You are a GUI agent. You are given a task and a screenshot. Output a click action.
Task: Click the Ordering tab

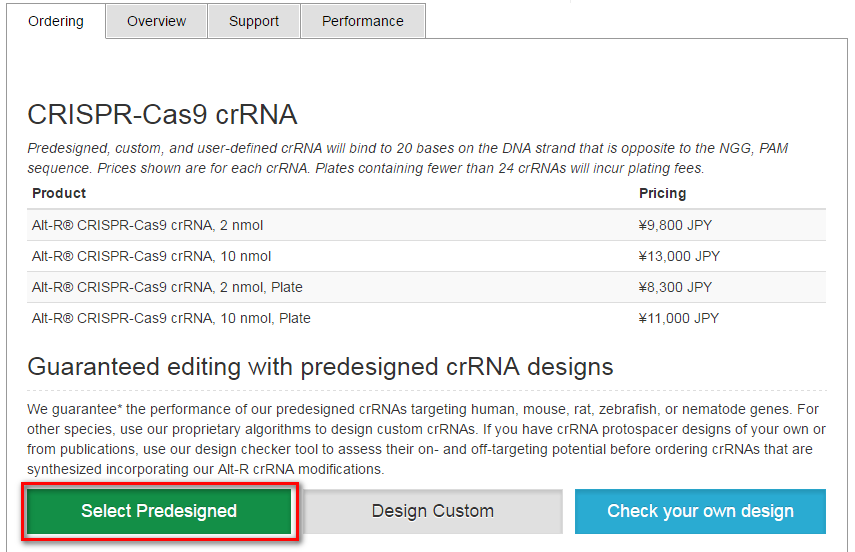56,21
